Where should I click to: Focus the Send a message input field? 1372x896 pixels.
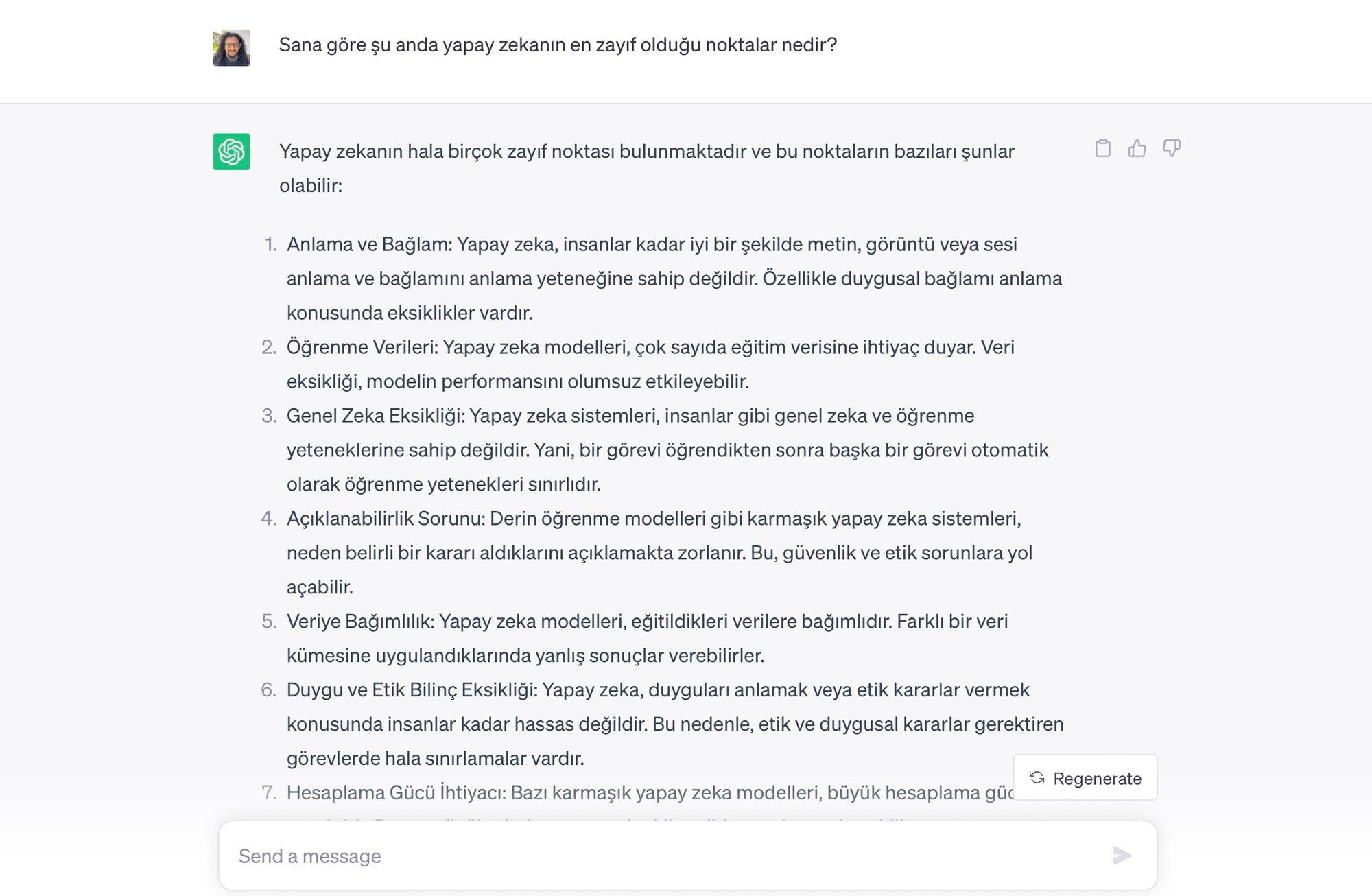(687, 856)
